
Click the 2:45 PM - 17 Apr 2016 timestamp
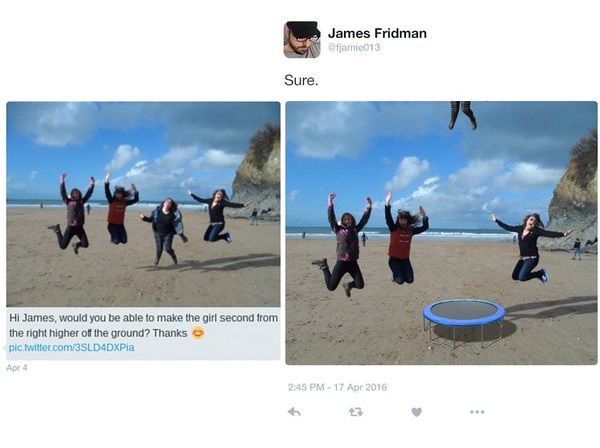point(337,387)
